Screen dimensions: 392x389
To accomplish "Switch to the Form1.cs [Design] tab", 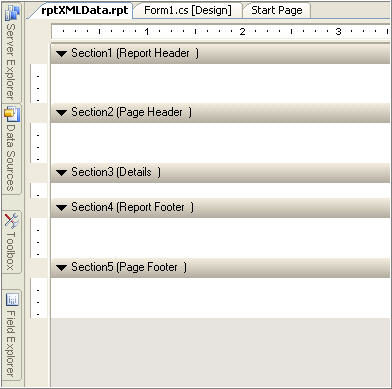I will [188, 10].
